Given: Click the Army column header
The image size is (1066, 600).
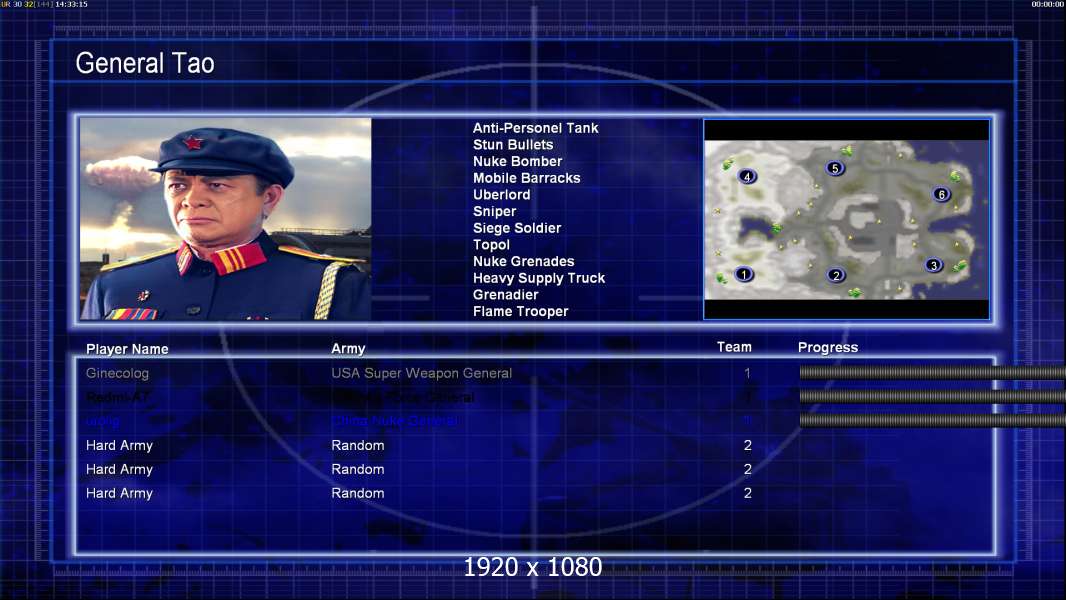Looking at the screenshot, I should click(348, 349).
